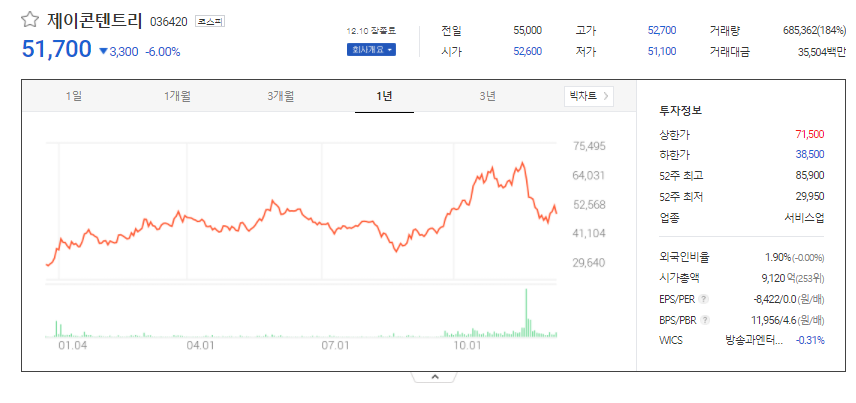Click the 투자정보 heading
This screenshot has height=403, width=856.
click(680, 110)
